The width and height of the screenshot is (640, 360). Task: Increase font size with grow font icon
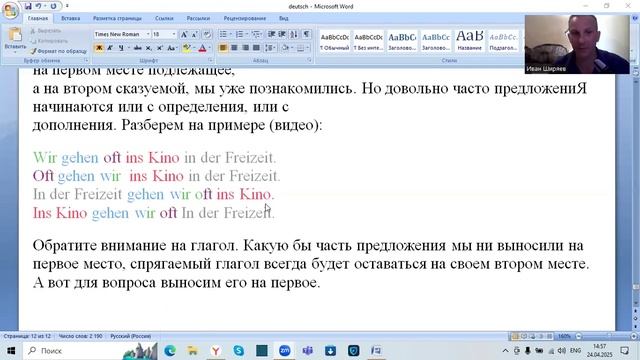point(184,34)
